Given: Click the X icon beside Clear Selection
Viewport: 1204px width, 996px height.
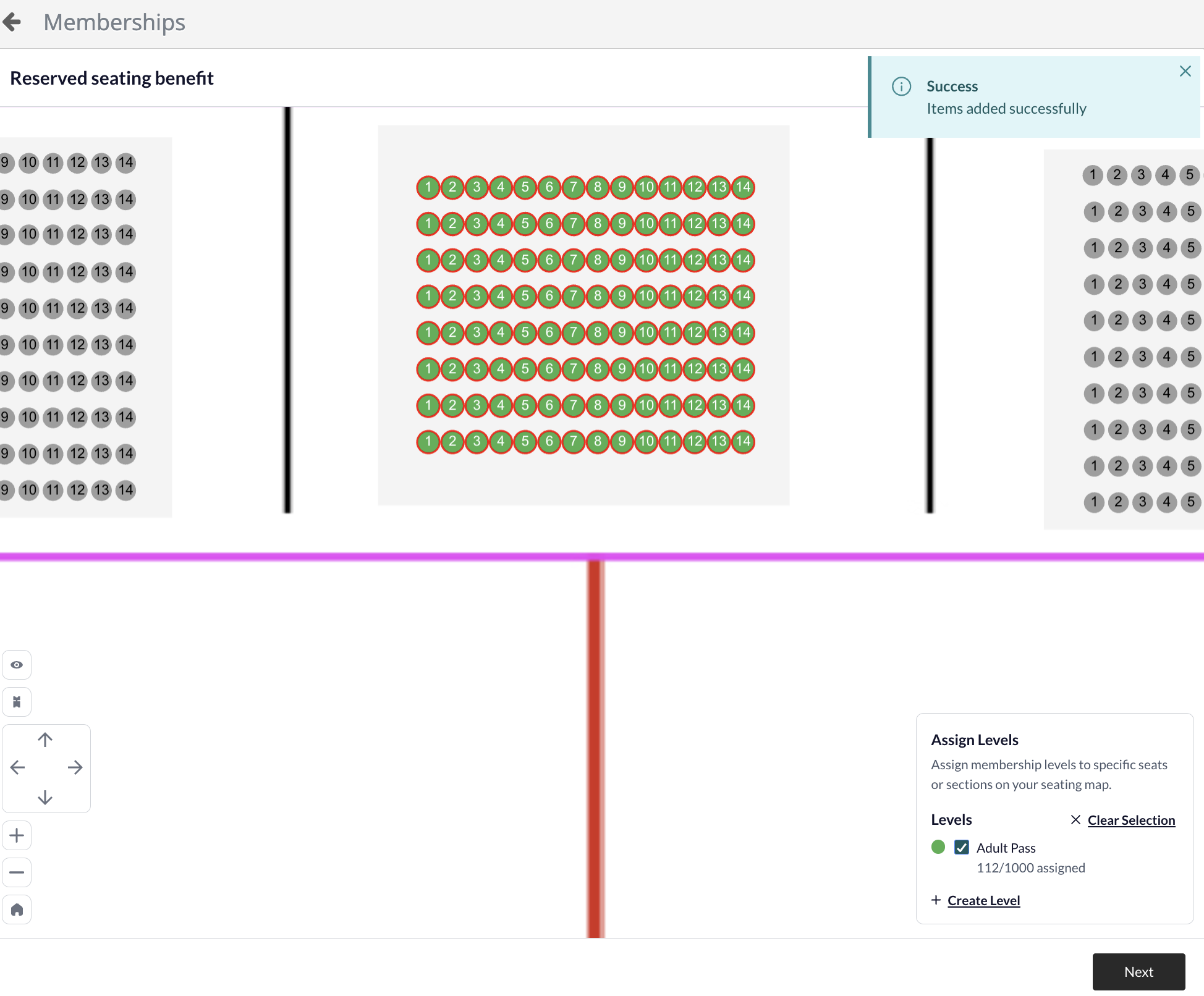Looking at the screenshot, I should coord(1075,820).
